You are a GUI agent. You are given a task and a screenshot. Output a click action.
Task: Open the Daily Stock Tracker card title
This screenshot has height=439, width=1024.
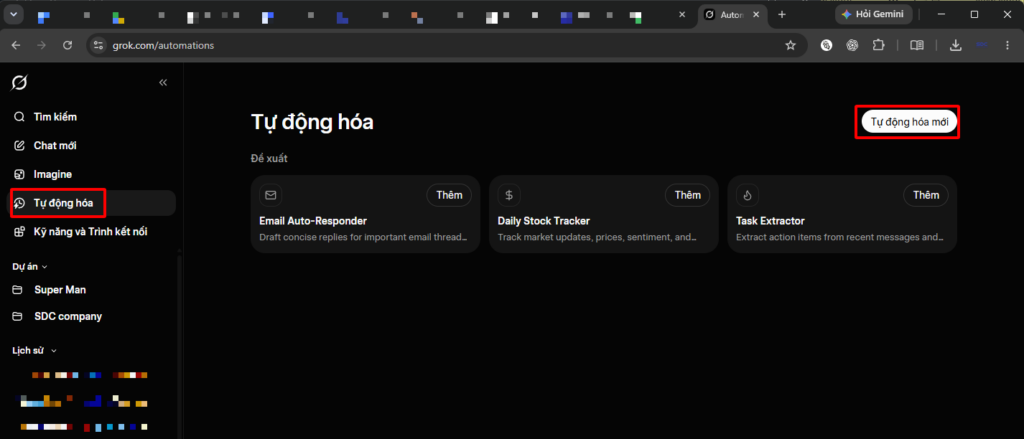(x=543, y=221)
